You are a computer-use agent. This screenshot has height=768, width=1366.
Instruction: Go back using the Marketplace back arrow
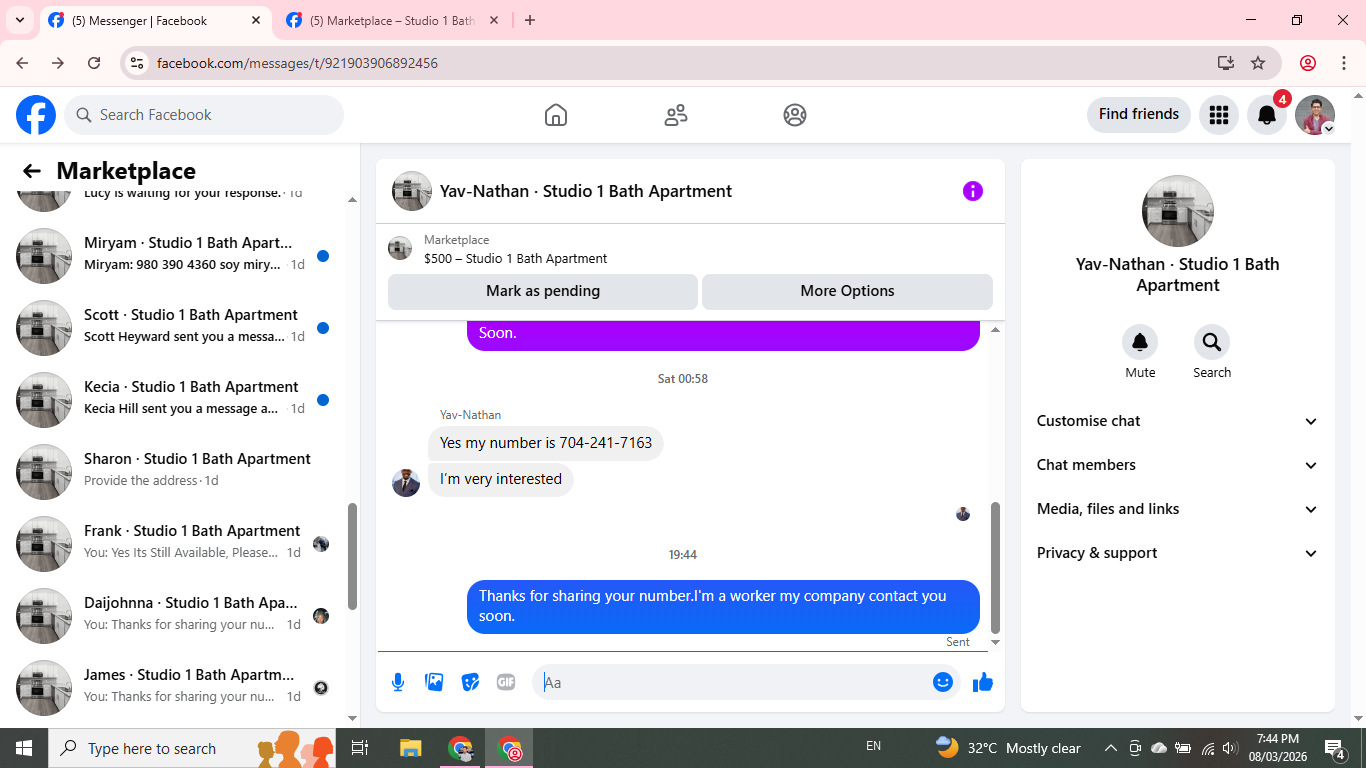tap(32, 171)
